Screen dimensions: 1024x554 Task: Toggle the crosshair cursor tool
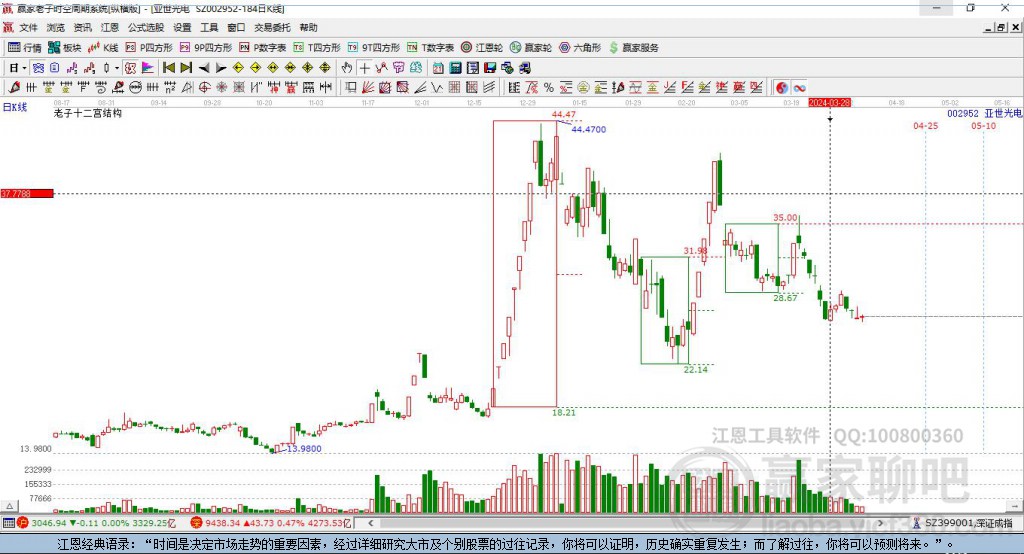pos(364,68)
